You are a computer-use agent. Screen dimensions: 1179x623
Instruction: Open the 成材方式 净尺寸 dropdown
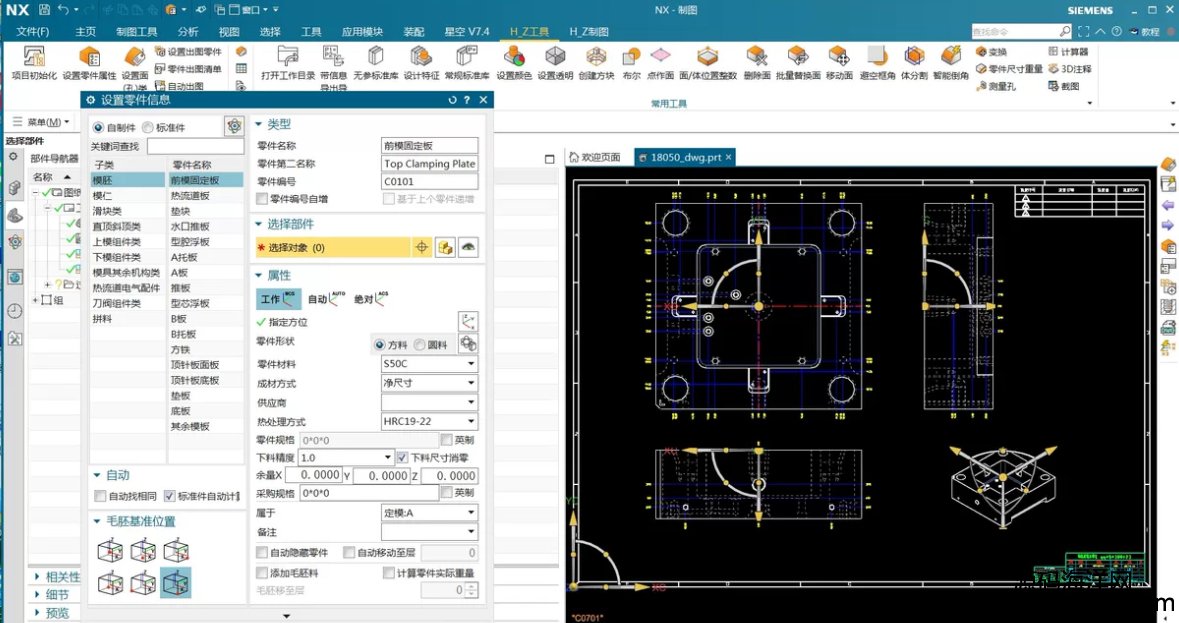tap(429, 383)
